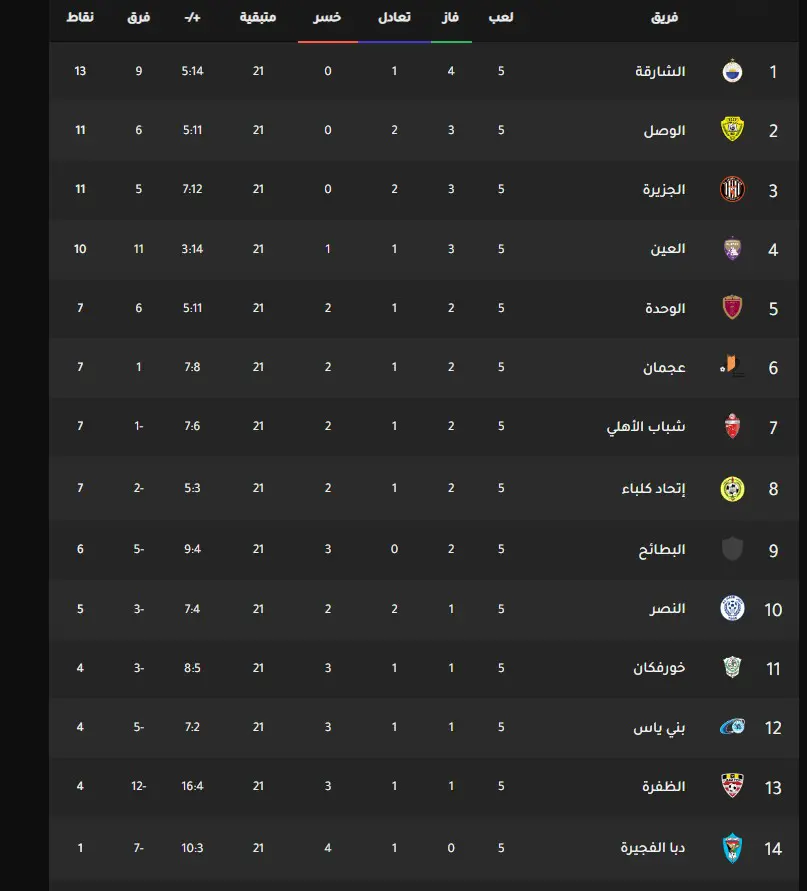Open the عجمان orange club logo
This screenshot has width=807, height=891.
732,367
